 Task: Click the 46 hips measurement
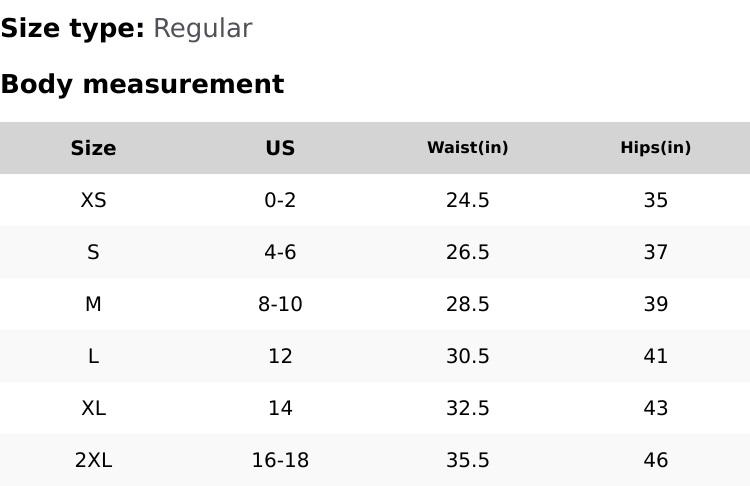[655, 460]
